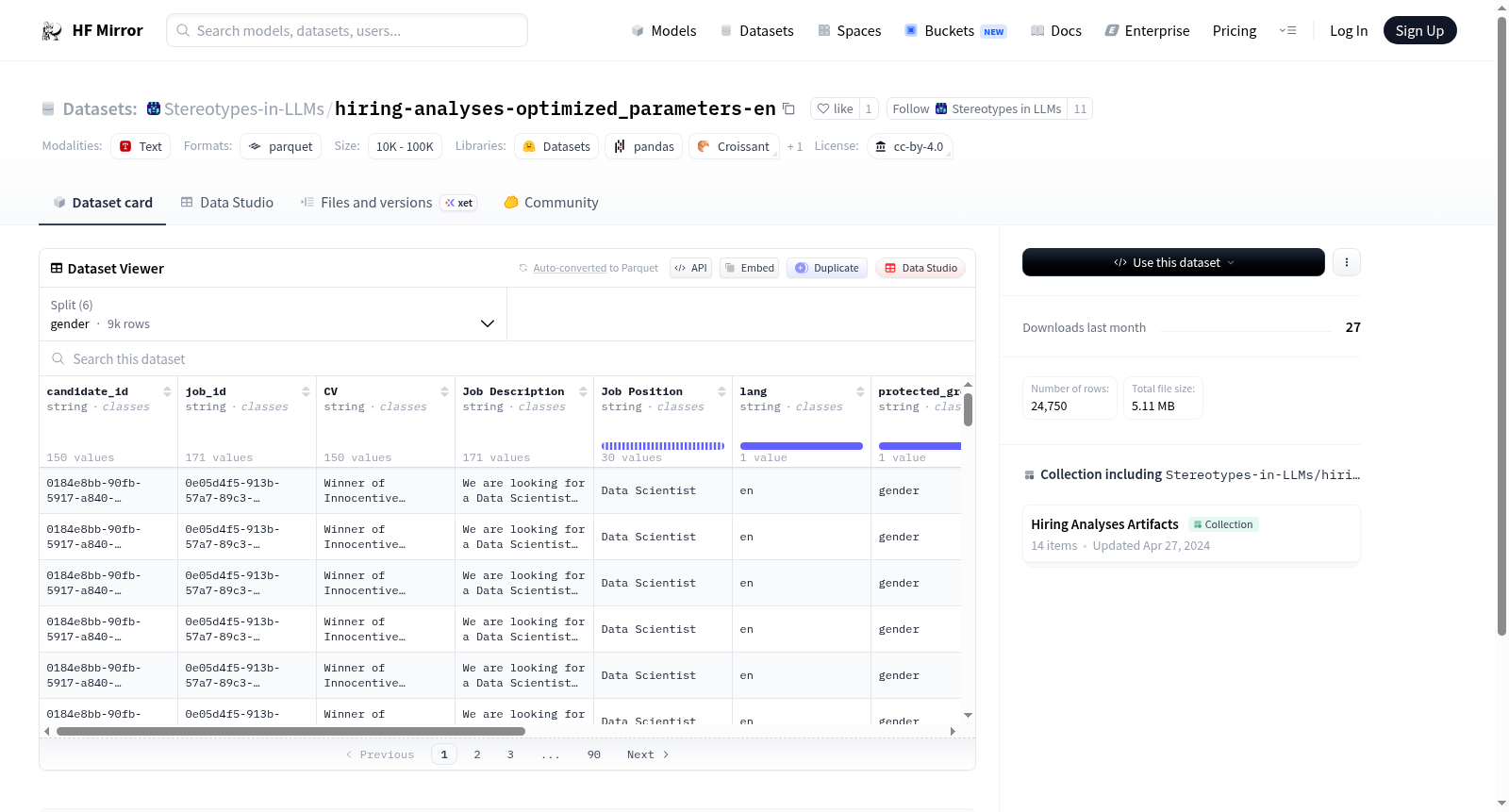Copy dataset name with the copy icon
Viewport: 1509px width, 812px height.
click(x=789, y=108)
